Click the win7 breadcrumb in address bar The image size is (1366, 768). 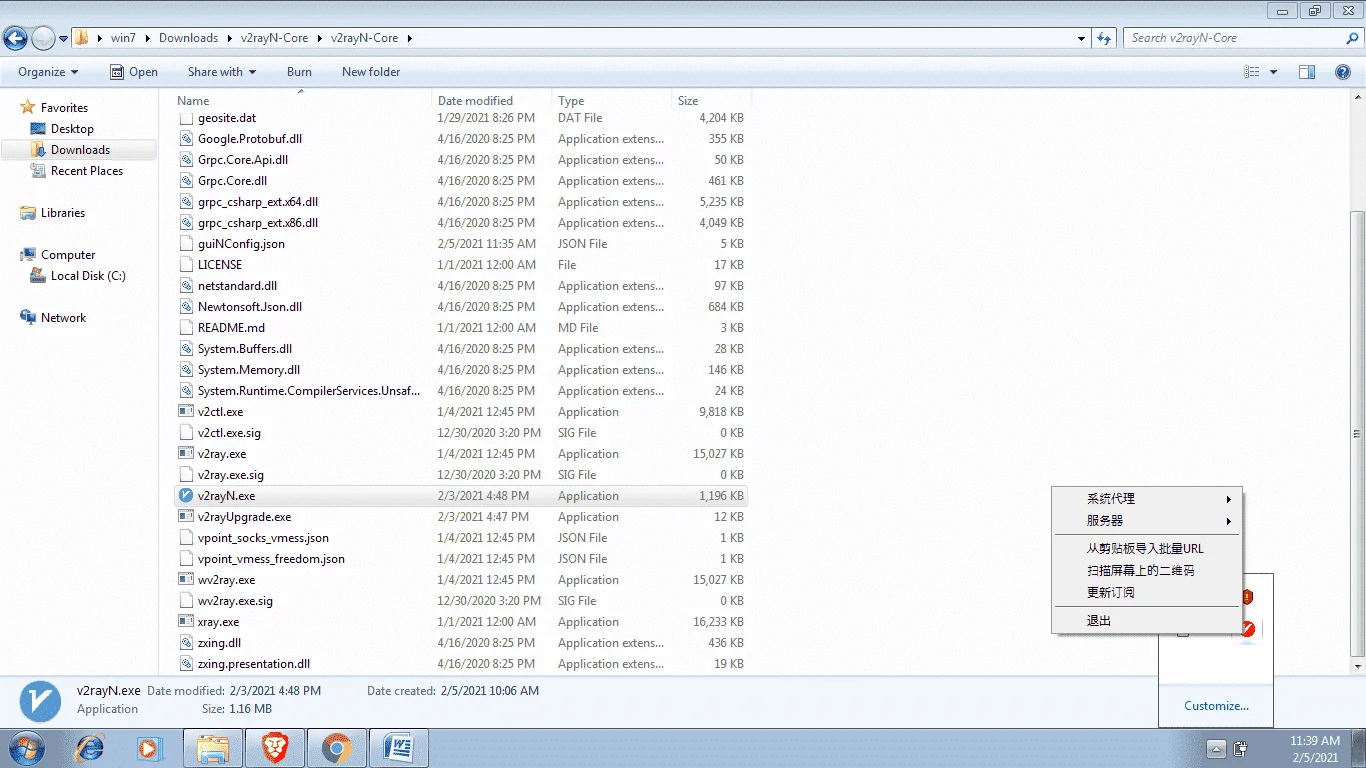pos(123,38)
